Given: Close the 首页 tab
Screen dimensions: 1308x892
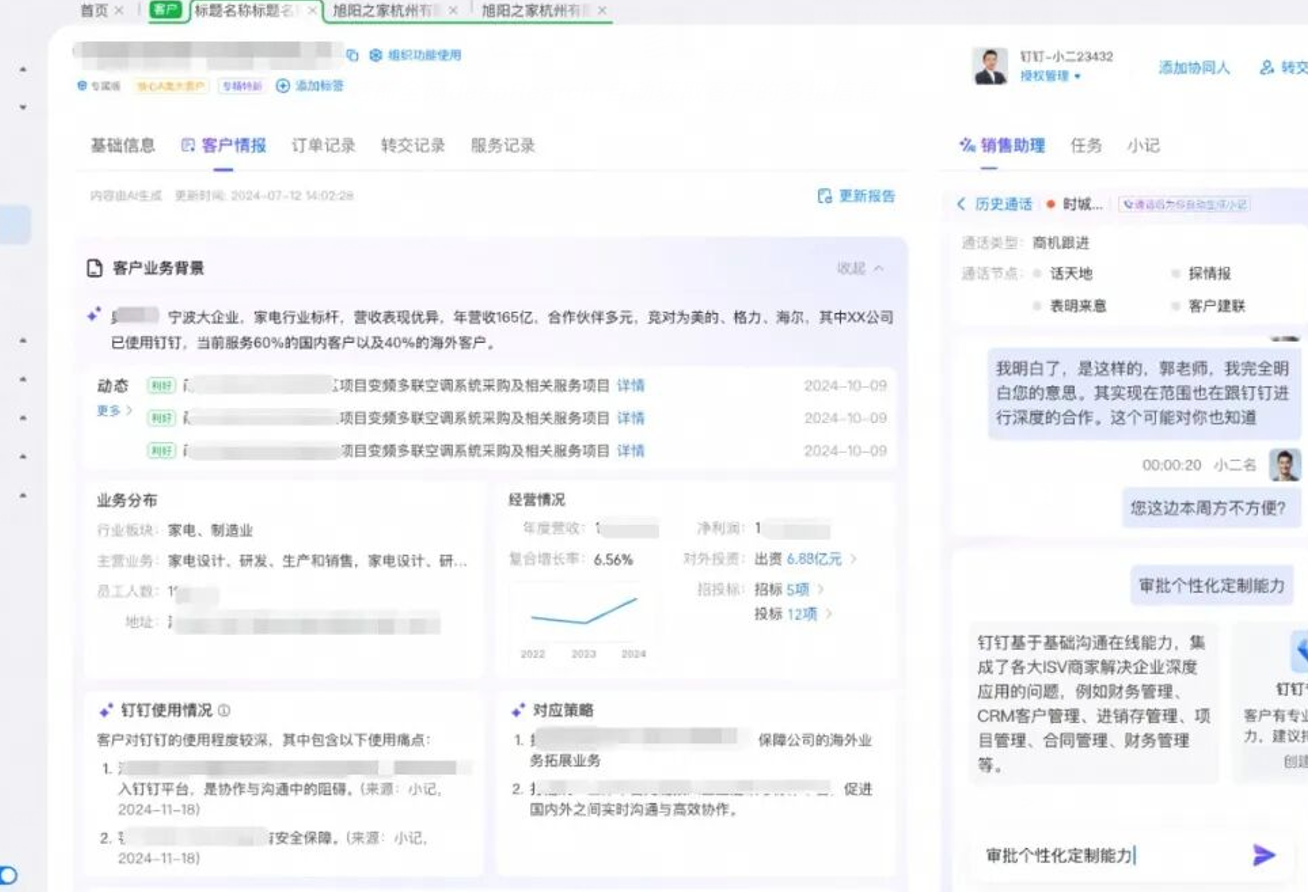Looking at the screenshot, I should pos(120,10).
